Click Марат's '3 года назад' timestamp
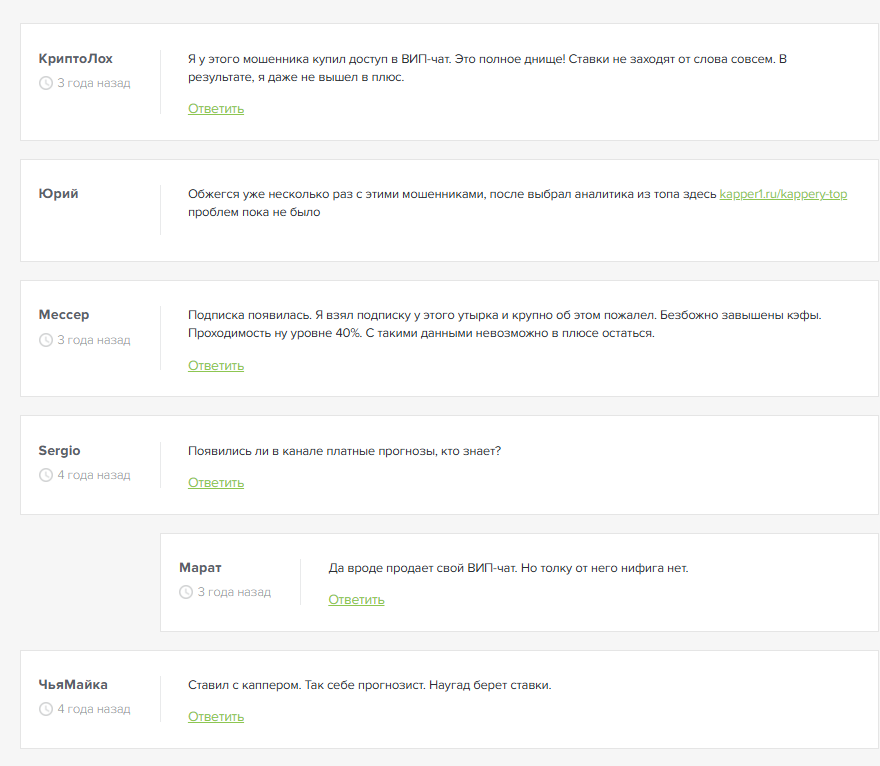 [x=234, y=592]
